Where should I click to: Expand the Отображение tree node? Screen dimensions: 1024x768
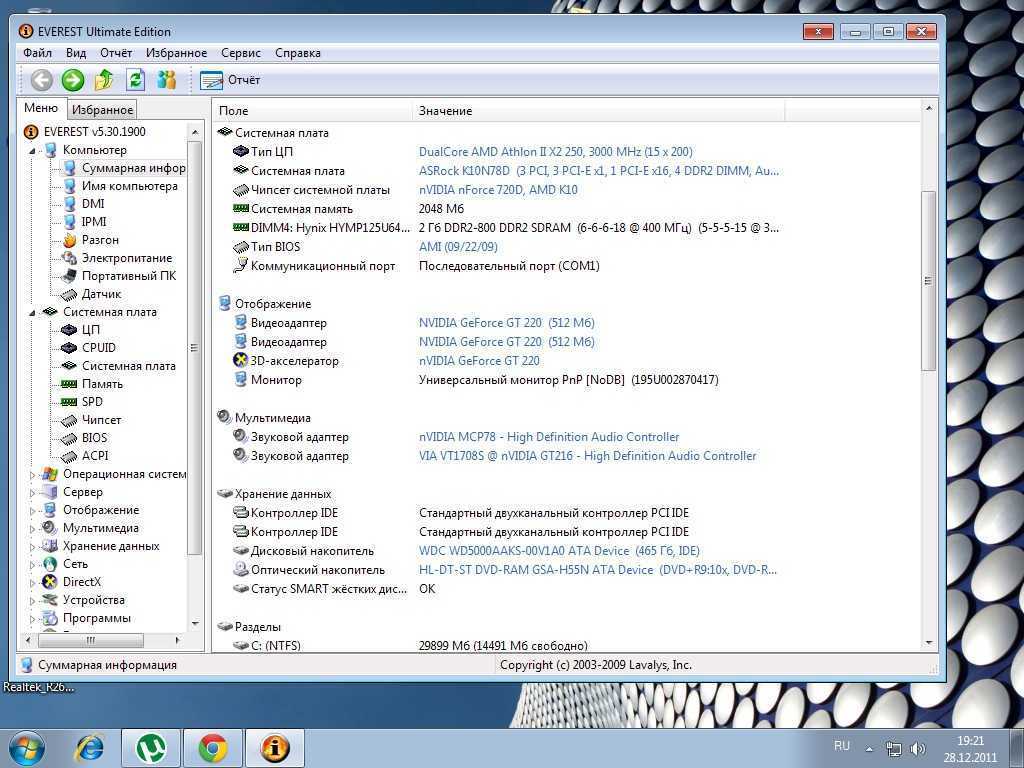[x=32, y=511]
